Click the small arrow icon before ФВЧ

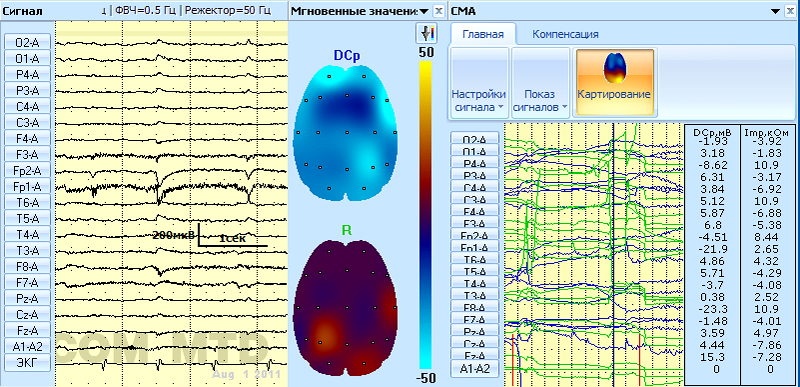(x=104, y=11)
